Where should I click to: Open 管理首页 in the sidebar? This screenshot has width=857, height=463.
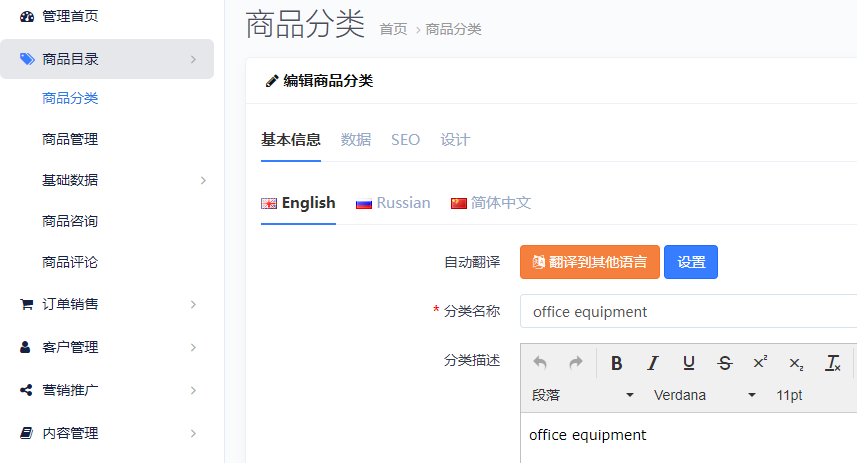click(x=71, y=16)
